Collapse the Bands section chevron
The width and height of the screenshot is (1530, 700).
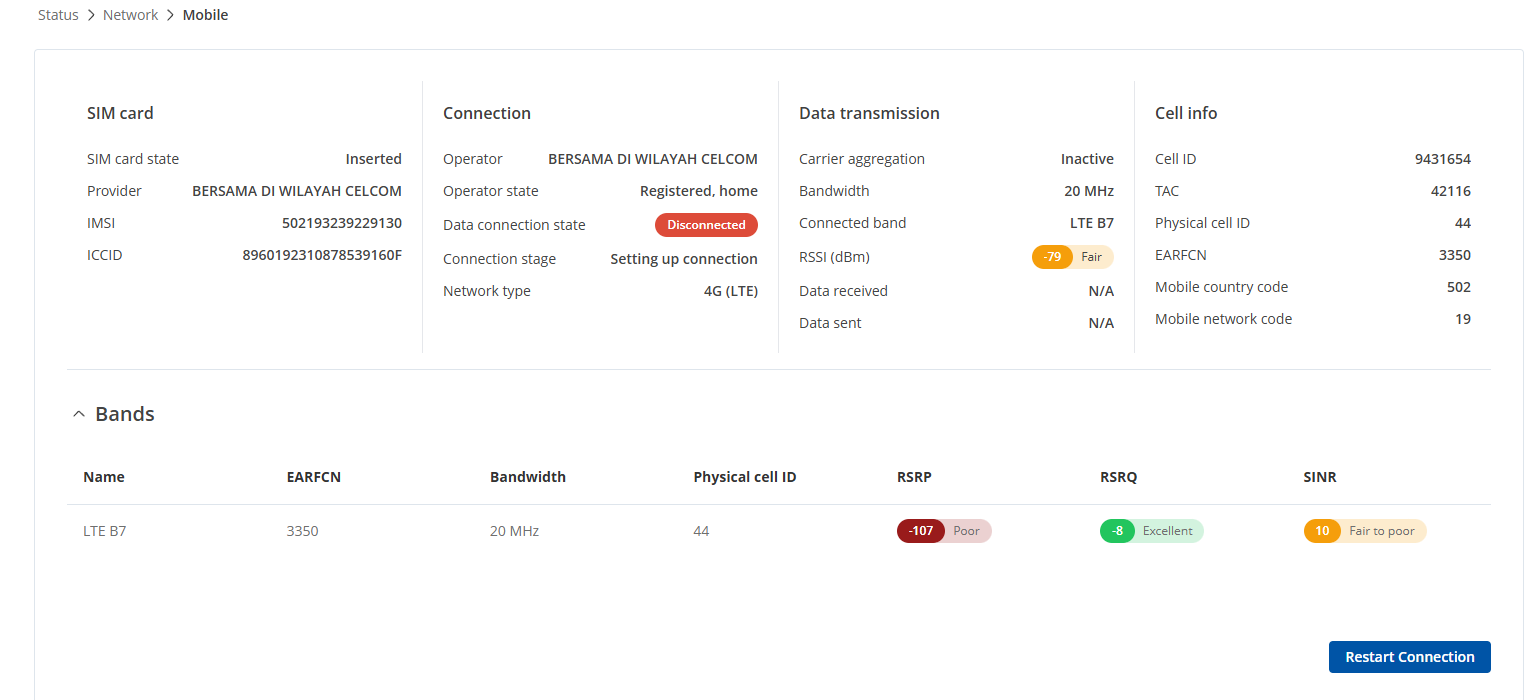tap(79, 414)
